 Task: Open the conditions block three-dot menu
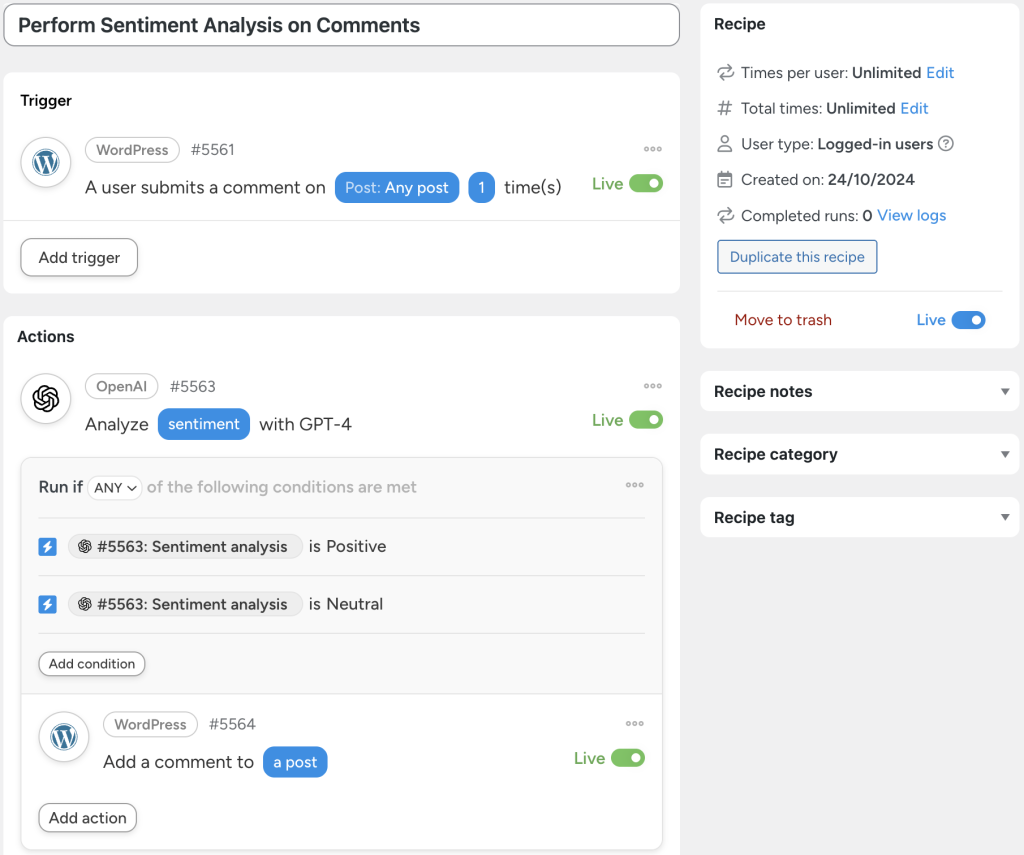634,484
